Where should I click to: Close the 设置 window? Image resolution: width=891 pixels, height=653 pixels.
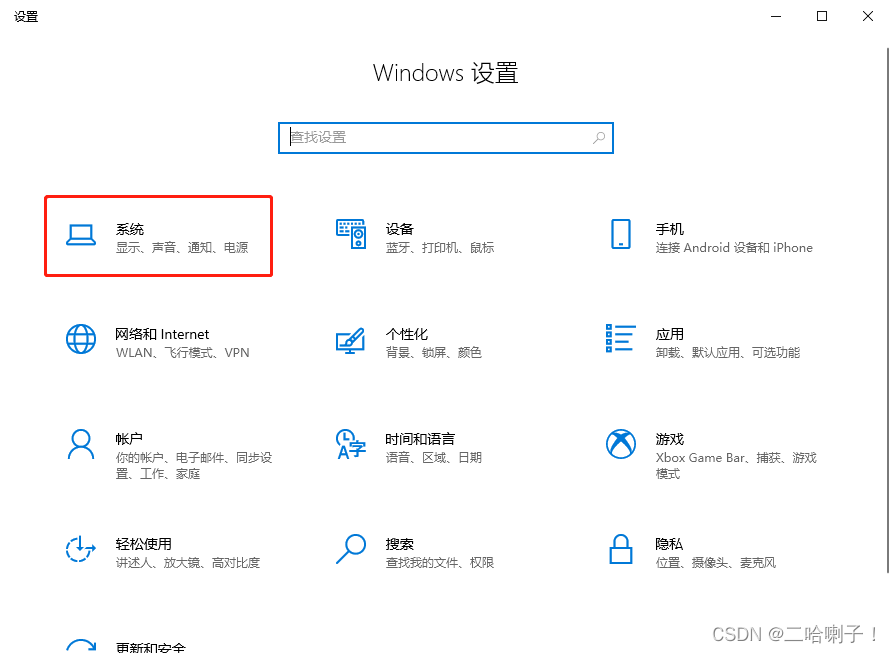[868, 16]
